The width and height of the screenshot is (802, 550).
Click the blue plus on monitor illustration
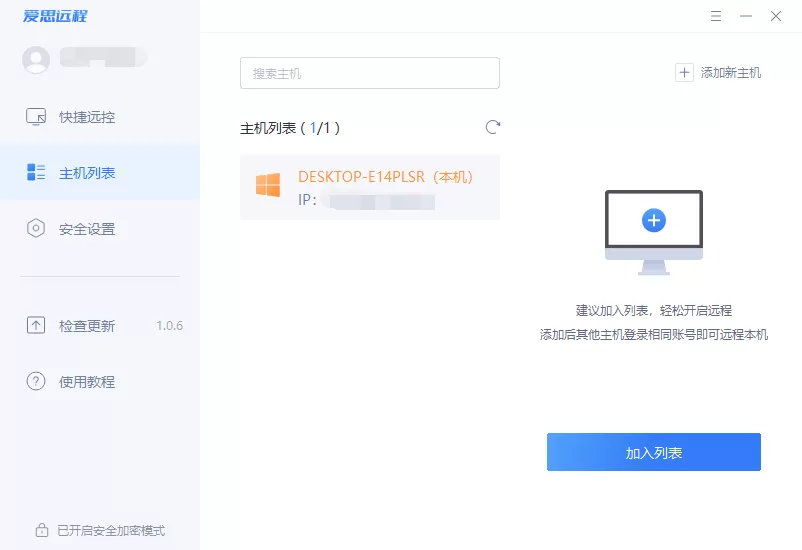click(654, 221)
